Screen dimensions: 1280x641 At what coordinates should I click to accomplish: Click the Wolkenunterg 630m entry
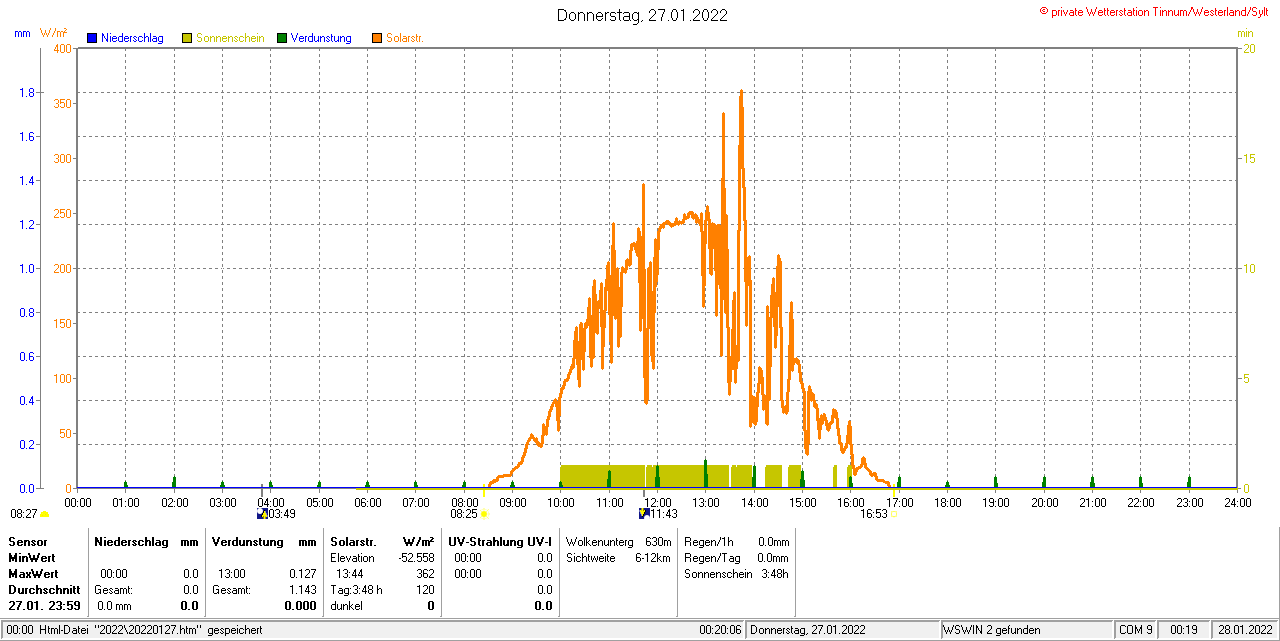pos(618,541)
